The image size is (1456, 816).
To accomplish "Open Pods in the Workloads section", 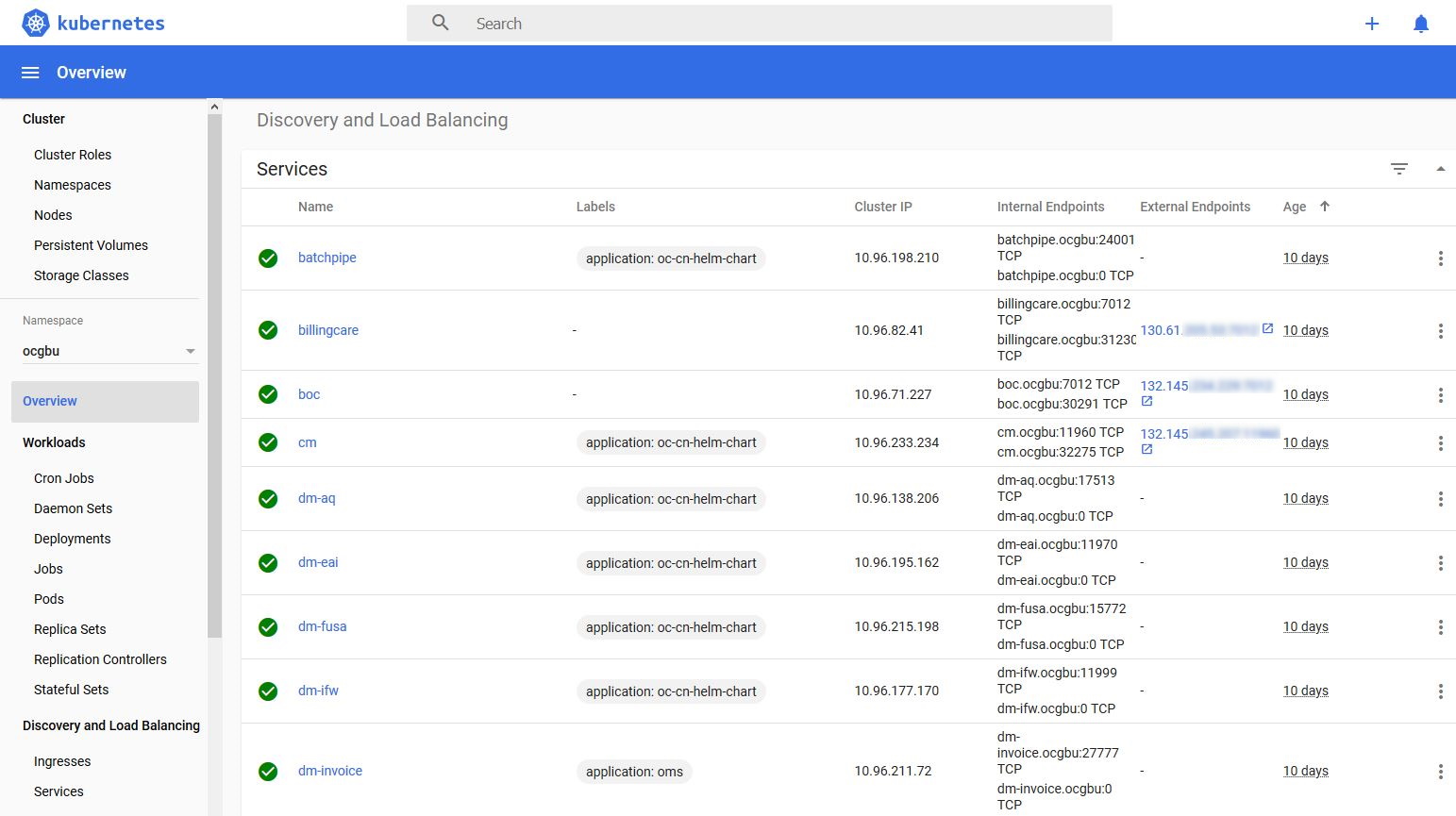I will coord(49,599).
